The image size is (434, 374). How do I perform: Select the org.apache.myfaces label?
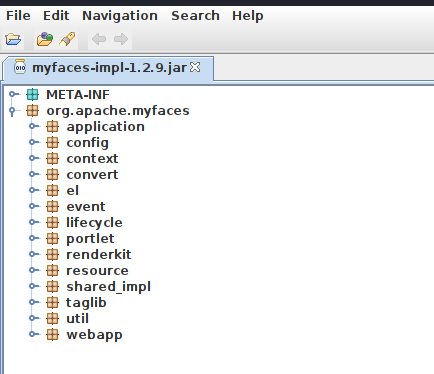click(x=118, y=111)
